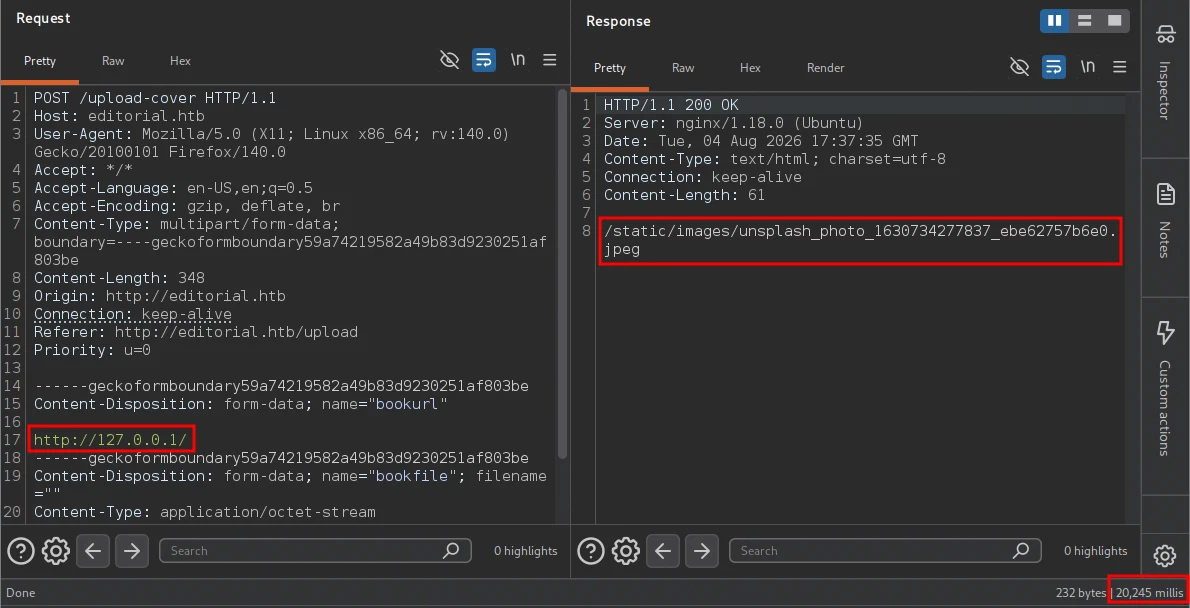Click the Date response header

click(x=761, y=141)
